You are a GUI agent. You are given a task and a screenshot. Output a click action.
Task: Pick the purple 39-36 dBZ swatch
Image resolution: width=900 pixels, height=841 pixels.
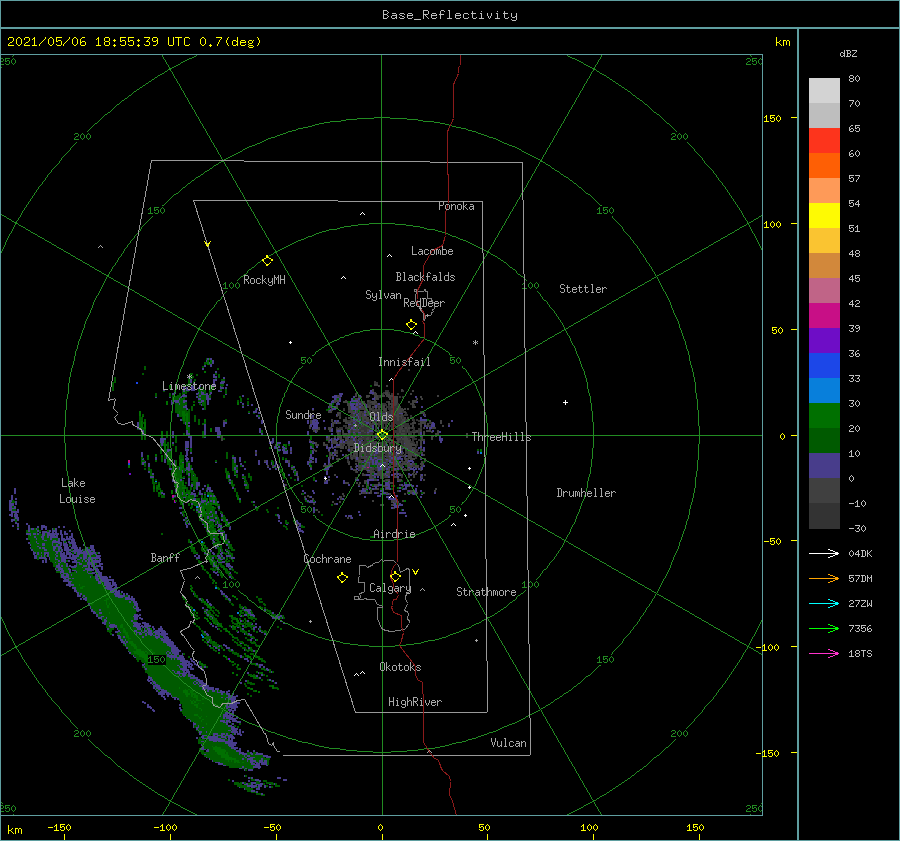pyautogui.click(x=824, y=341)
